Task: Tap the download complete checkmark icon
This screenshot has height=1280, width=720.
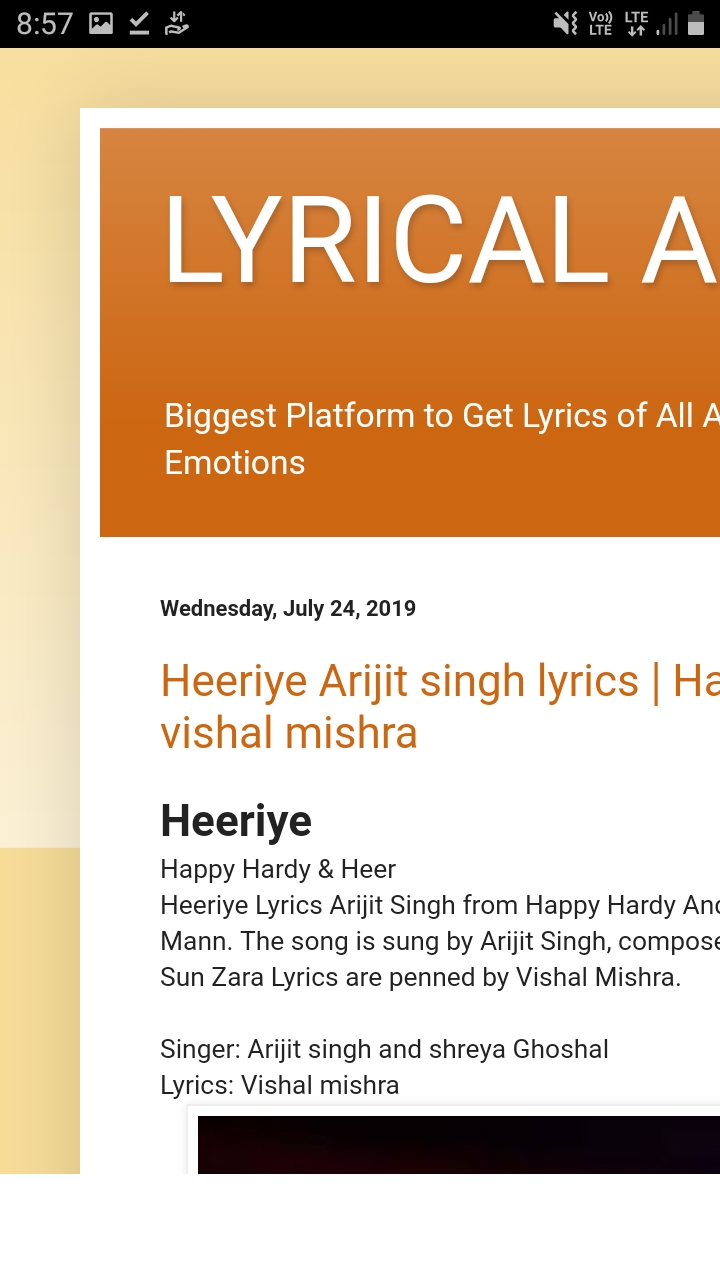Action: tap(139, 23)
